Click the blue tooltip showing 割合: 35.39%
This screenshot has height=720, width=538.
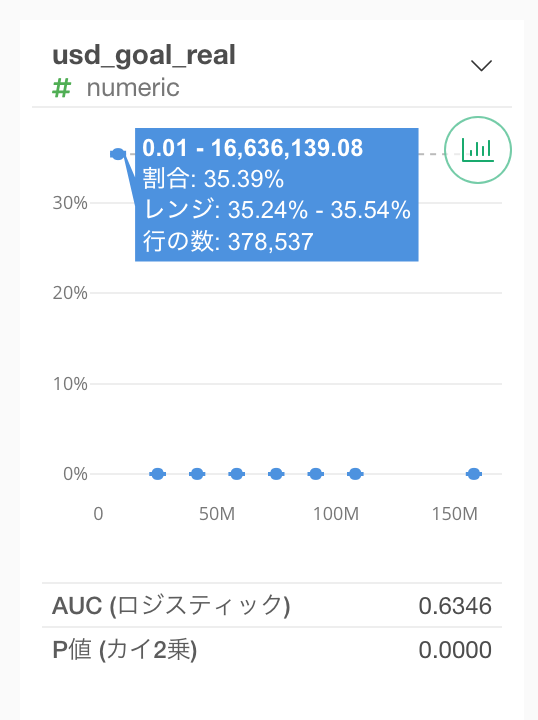(276, 195)
